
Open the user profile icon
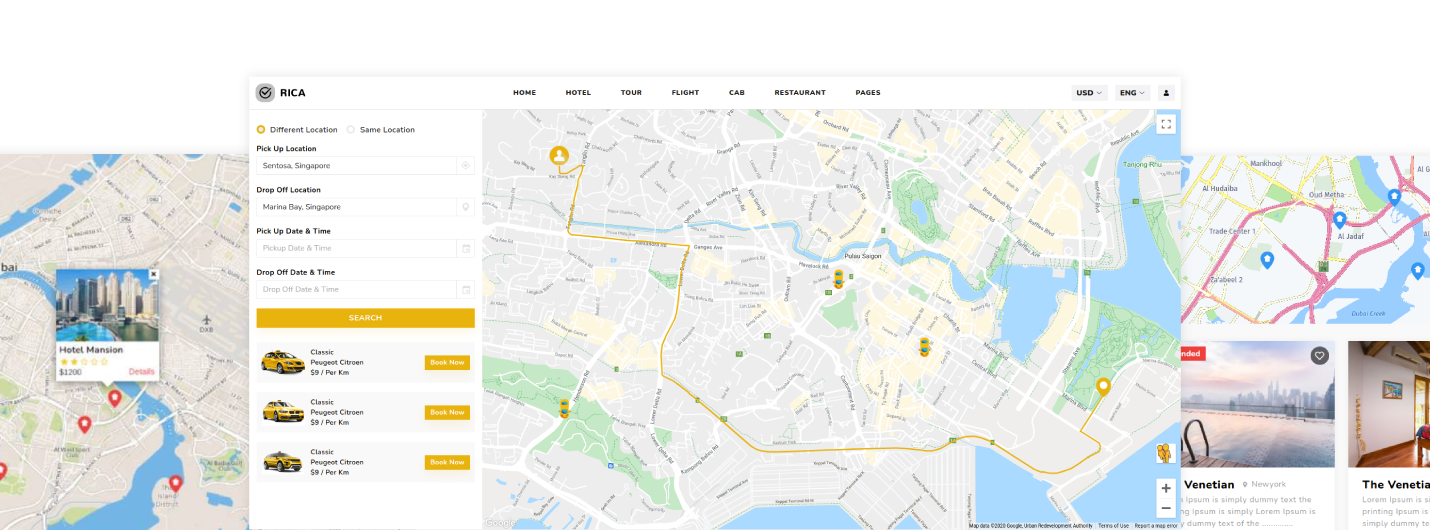pyautogui.click(x=1166, y=93)
